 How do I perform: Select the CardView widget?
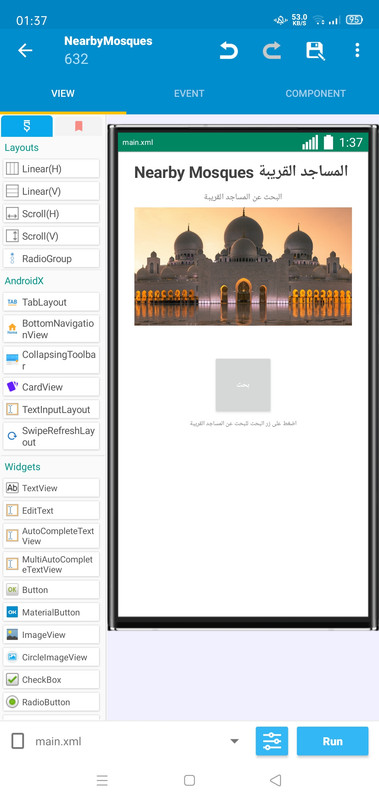[51, 387]
